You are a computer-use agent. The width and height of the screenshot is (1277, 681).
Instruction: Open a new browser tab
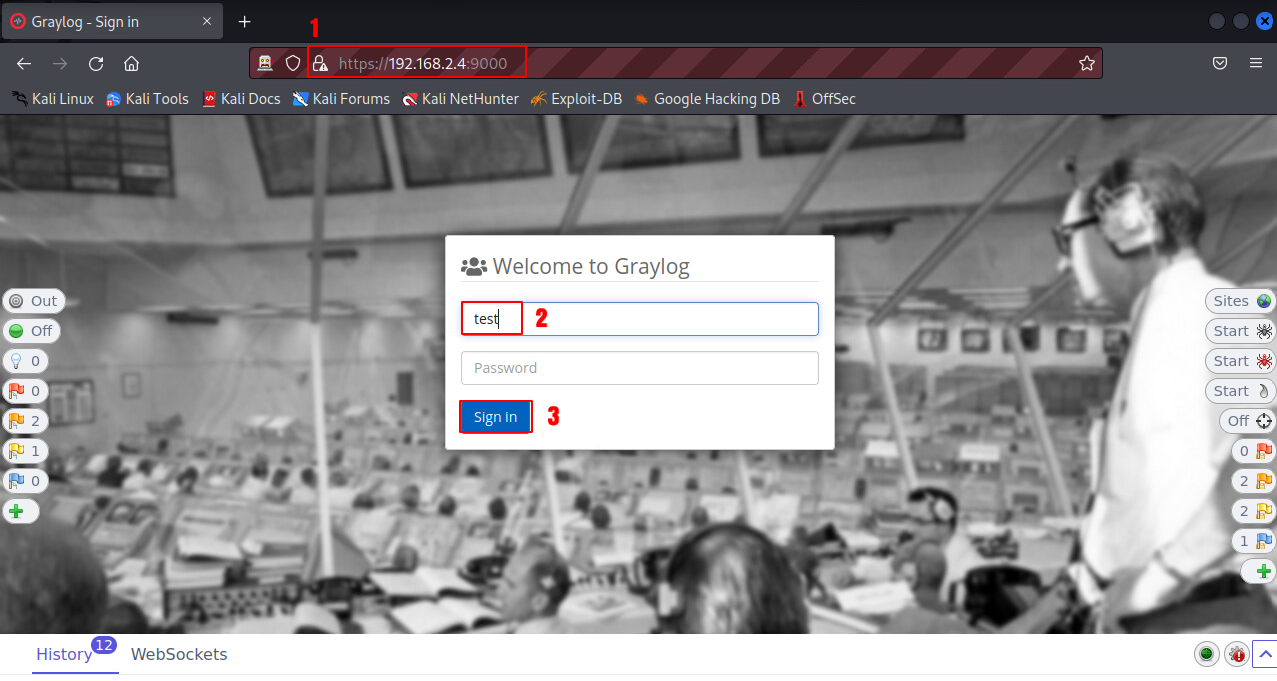[x=245, y=21]
